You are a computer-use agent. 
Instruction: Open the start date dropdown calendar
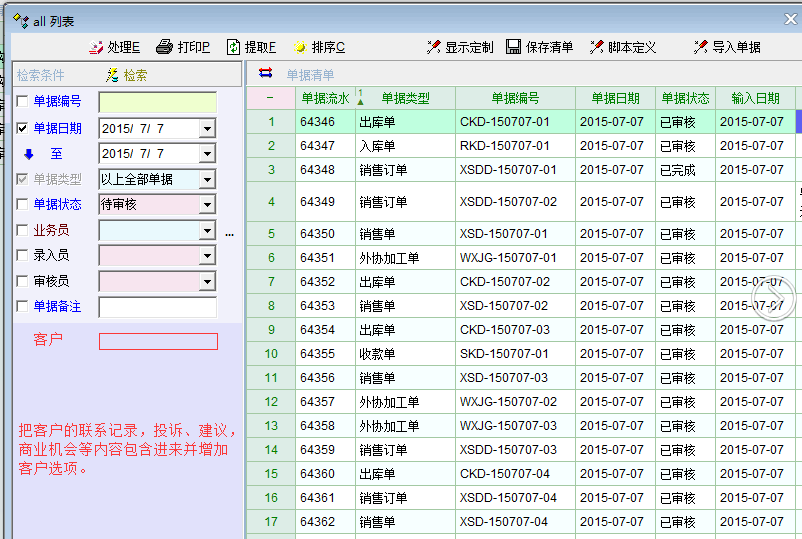207,128
